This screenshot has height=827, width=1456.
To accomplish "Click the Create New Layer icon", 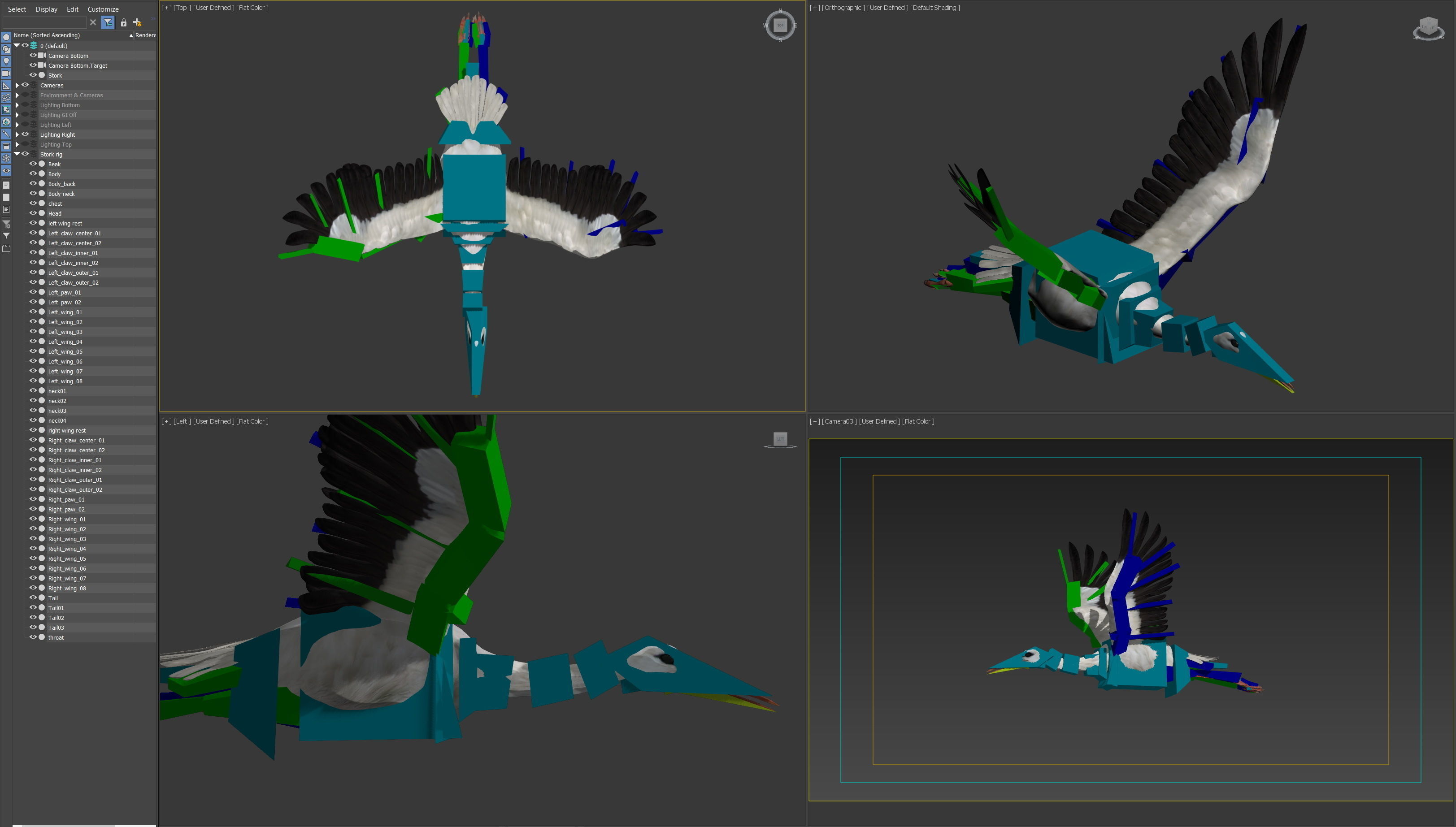I will coord(137,22).
